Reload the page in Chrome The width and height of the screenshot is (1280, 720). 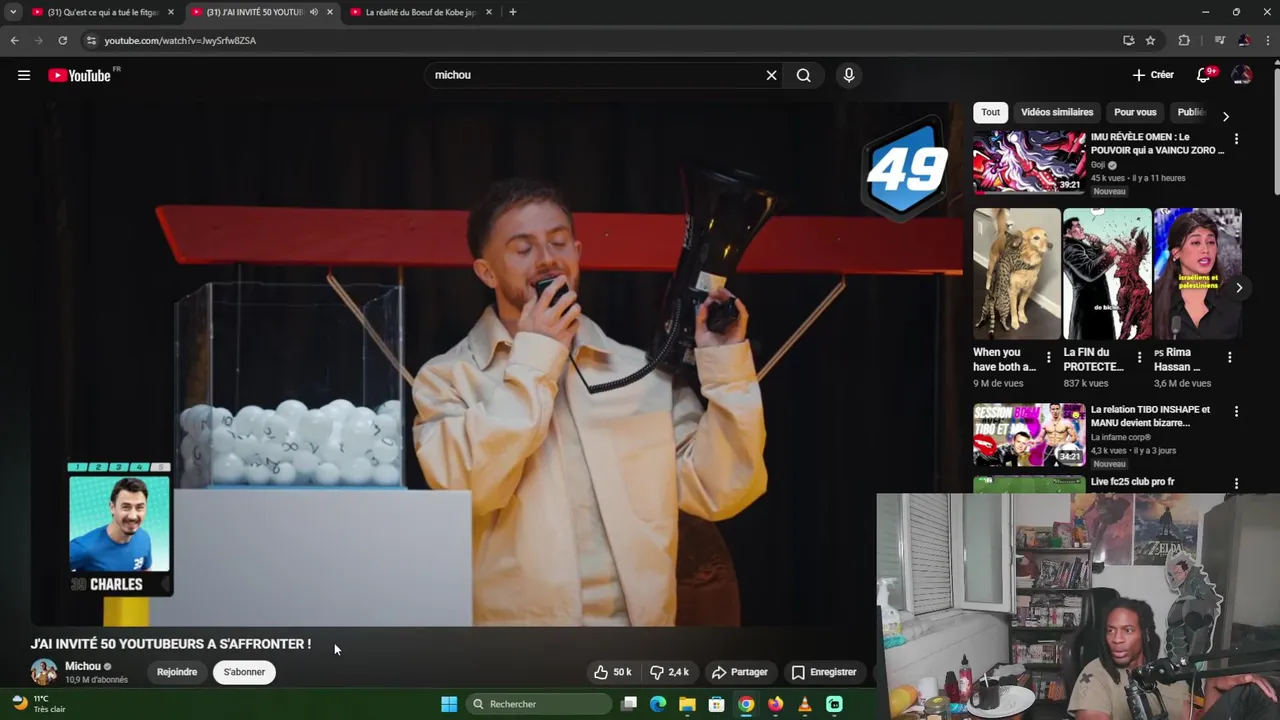(62, 40)
